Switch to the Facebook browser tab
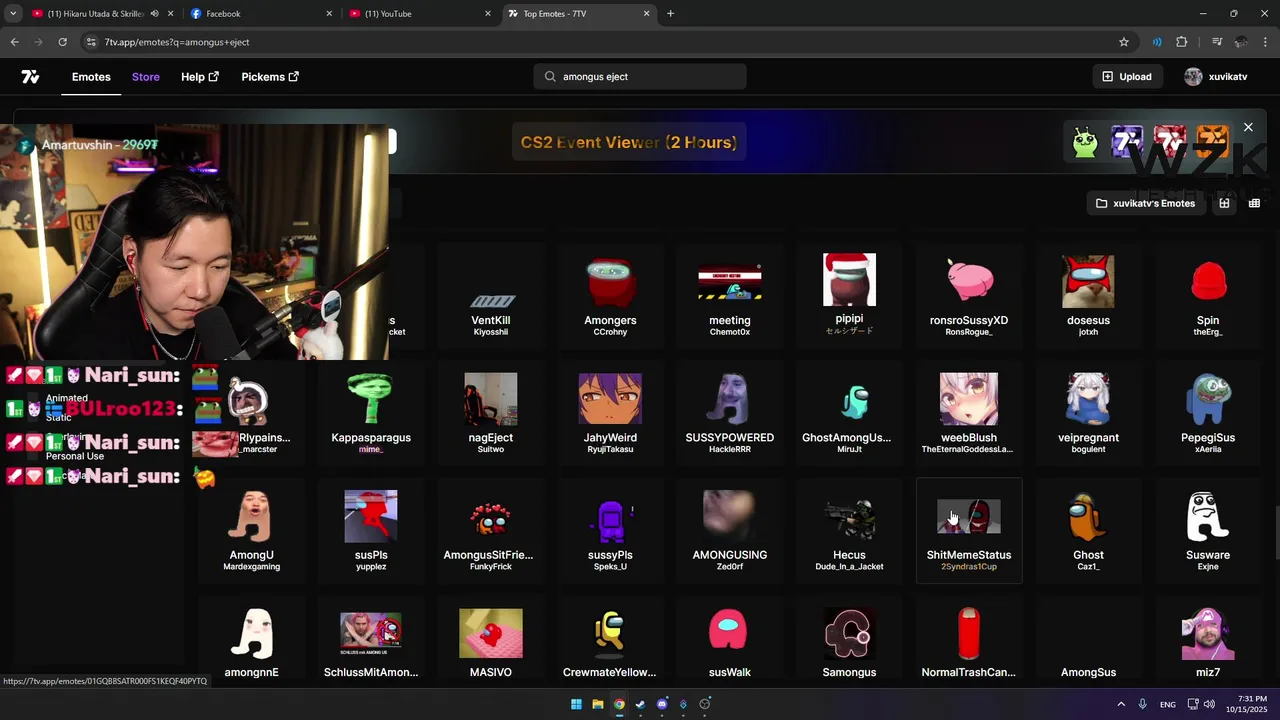The height and width of the screenshot is (720, 1280). [260, 14]
